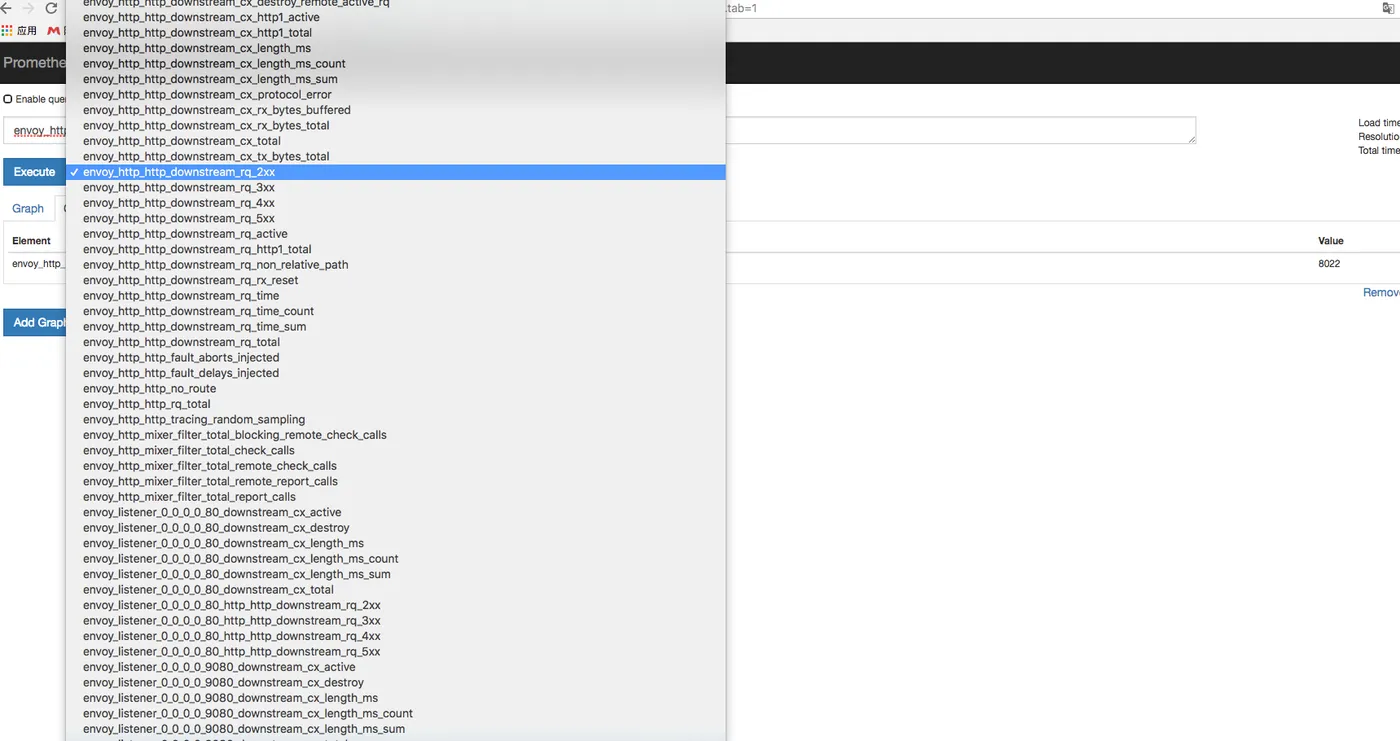Select envoy_http_http_downstream_rq_total metric
The image size is (1400, 741).
tap(396, 342)
